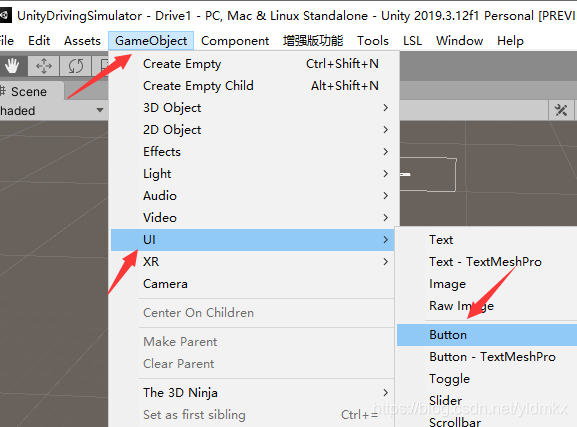Open the Window menu
Image resolution: width=577 pixels, height=427 pixels.
[x=460, y=40]
